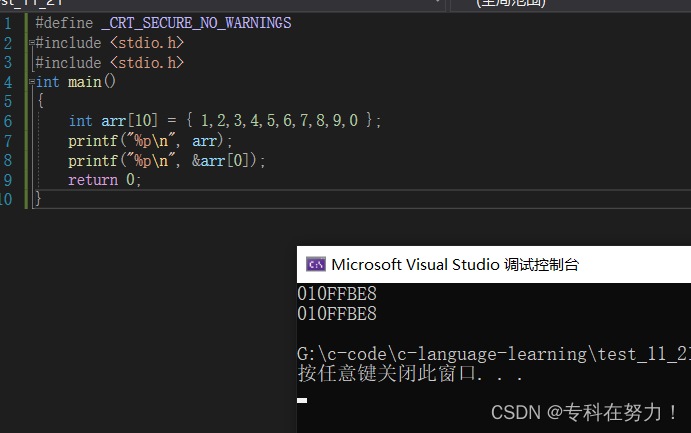Click the main function name
Screen dimensions: 691x433
tap(85, 82)
